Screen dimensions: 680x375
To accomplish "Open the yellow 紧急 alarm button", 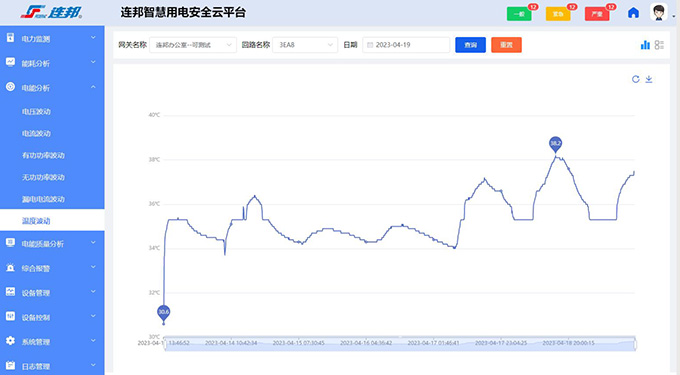I will (x=558, y=14).
